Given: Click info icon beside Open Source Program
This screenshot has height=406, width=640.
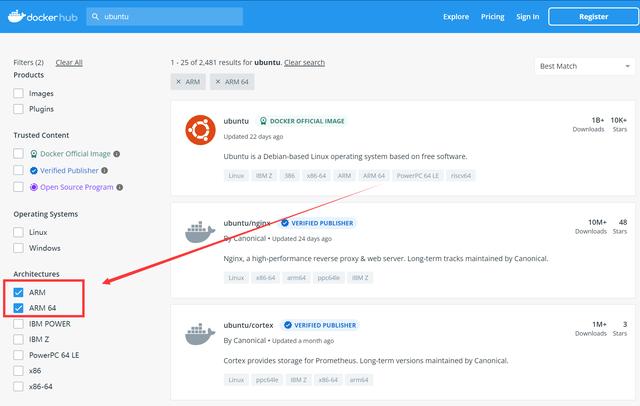Looking at the screenshot, I should [120, 187].
